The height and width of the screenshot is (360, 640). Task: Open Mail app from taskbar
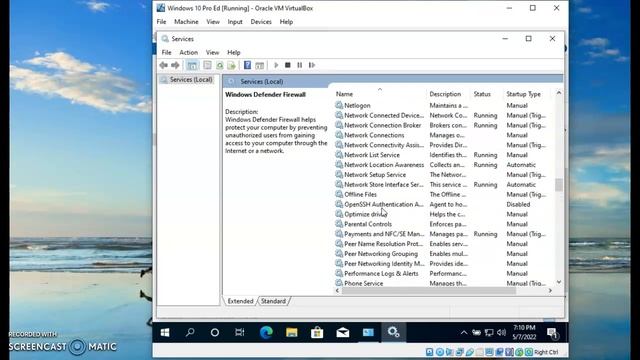(342, 333)
